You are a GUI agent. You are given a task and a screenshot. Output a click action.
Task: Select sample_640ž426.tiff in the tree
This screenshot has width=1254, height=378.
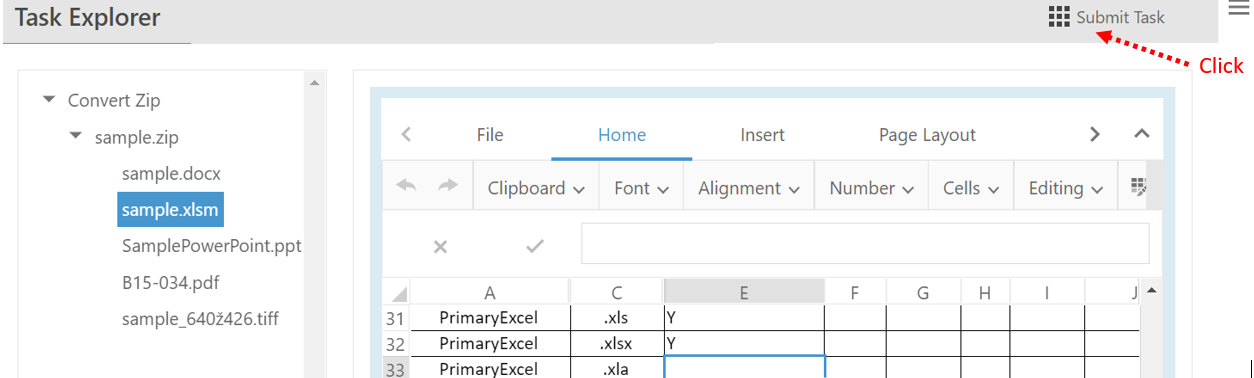pyautogui.click(x=200, y=318)
